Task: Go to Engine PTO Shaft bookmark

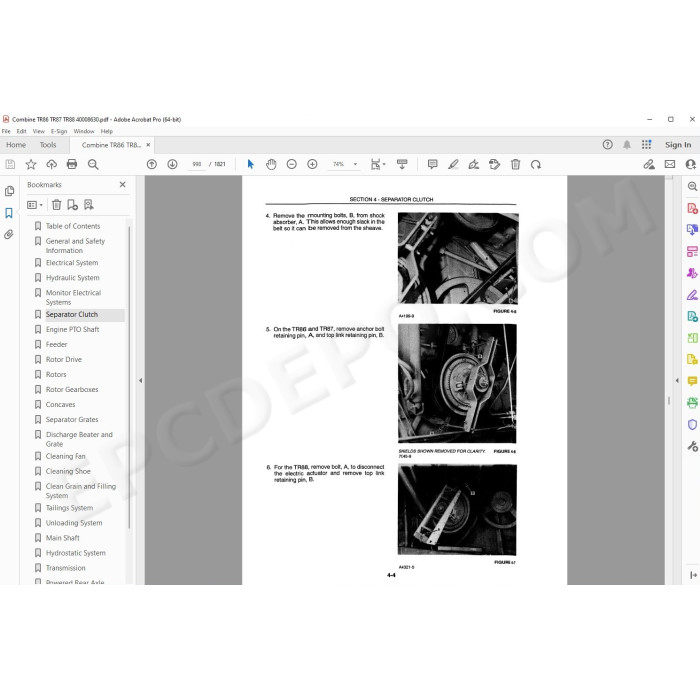Action: click(x=72, y=329)
